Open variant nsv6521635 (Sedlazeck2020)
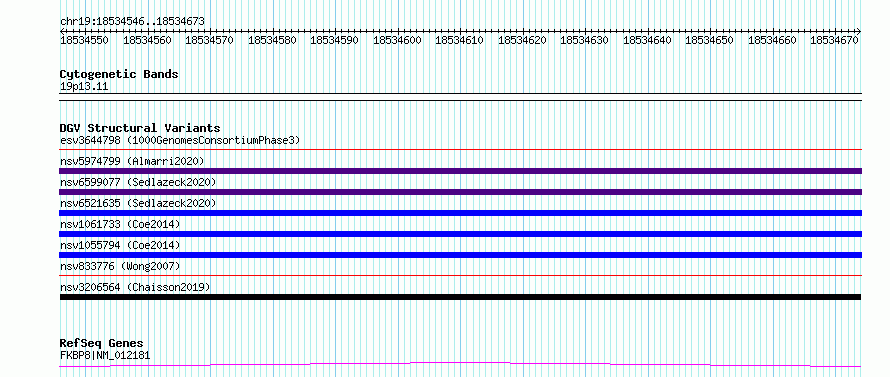This screenshot has width=890, height=377. pos(138,203)
